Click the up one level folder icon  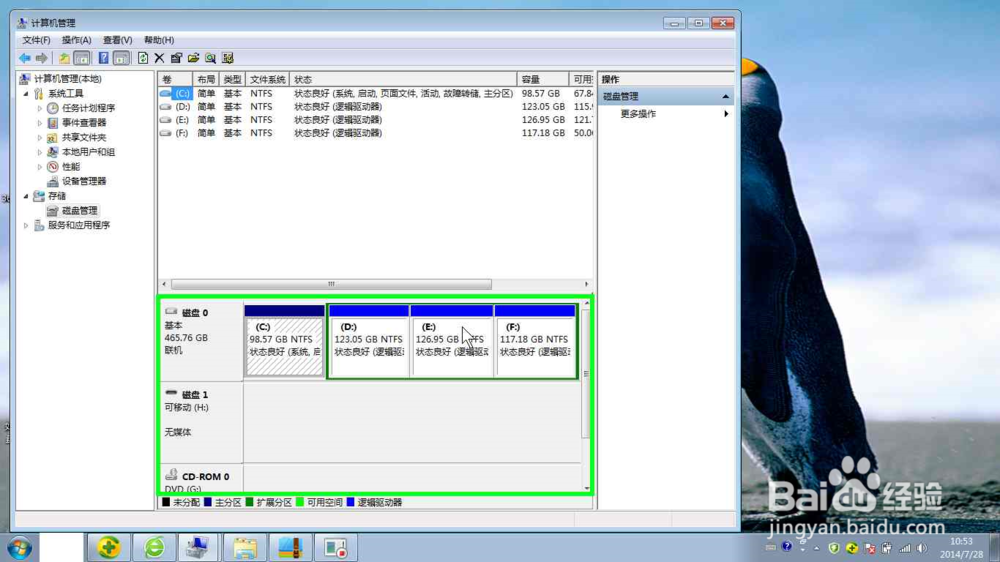pos(64,58)
